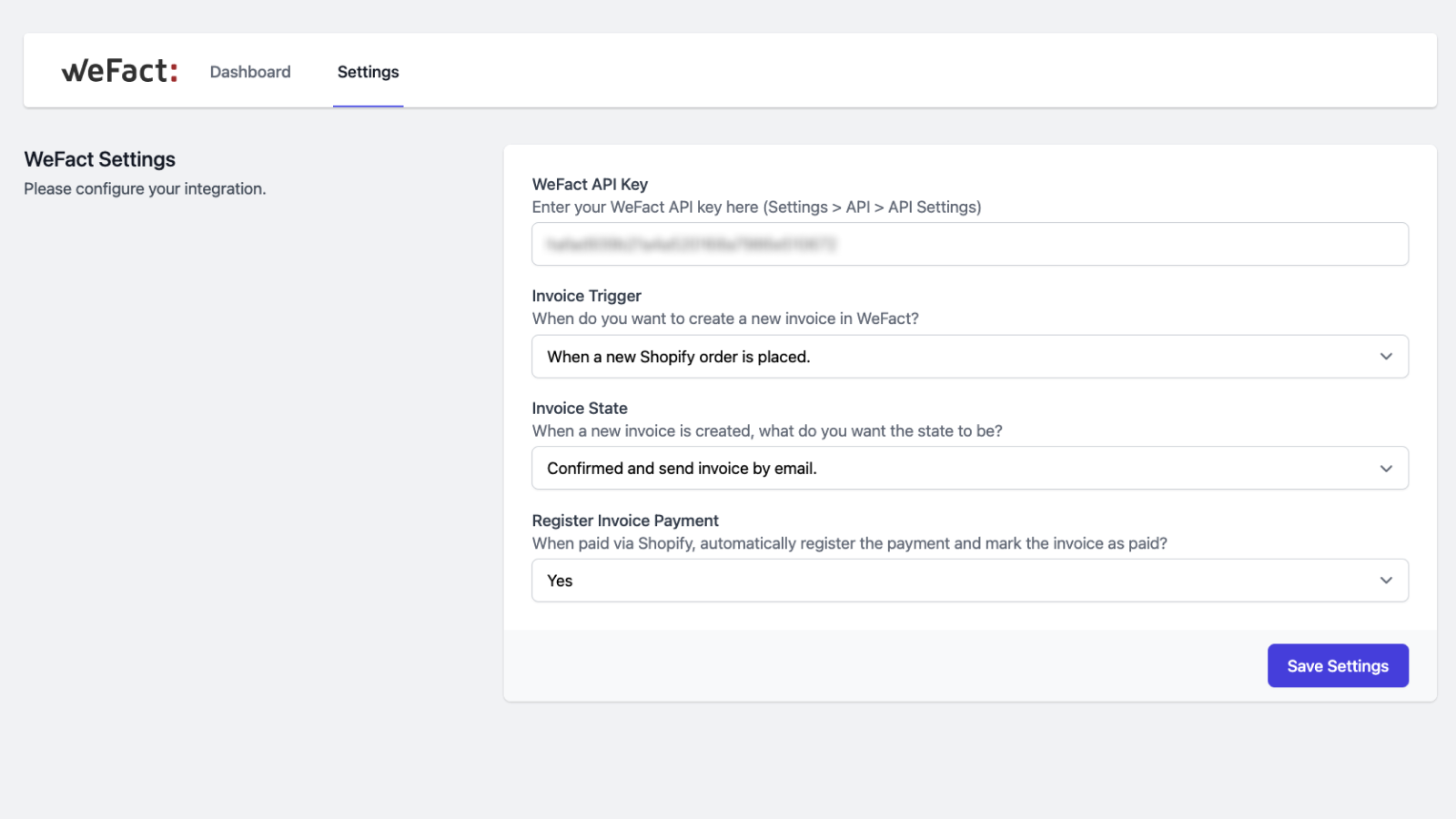Save your WeFact integration settings
The height and width of the screenshot is (819, 1456).
coord(1338,665)
